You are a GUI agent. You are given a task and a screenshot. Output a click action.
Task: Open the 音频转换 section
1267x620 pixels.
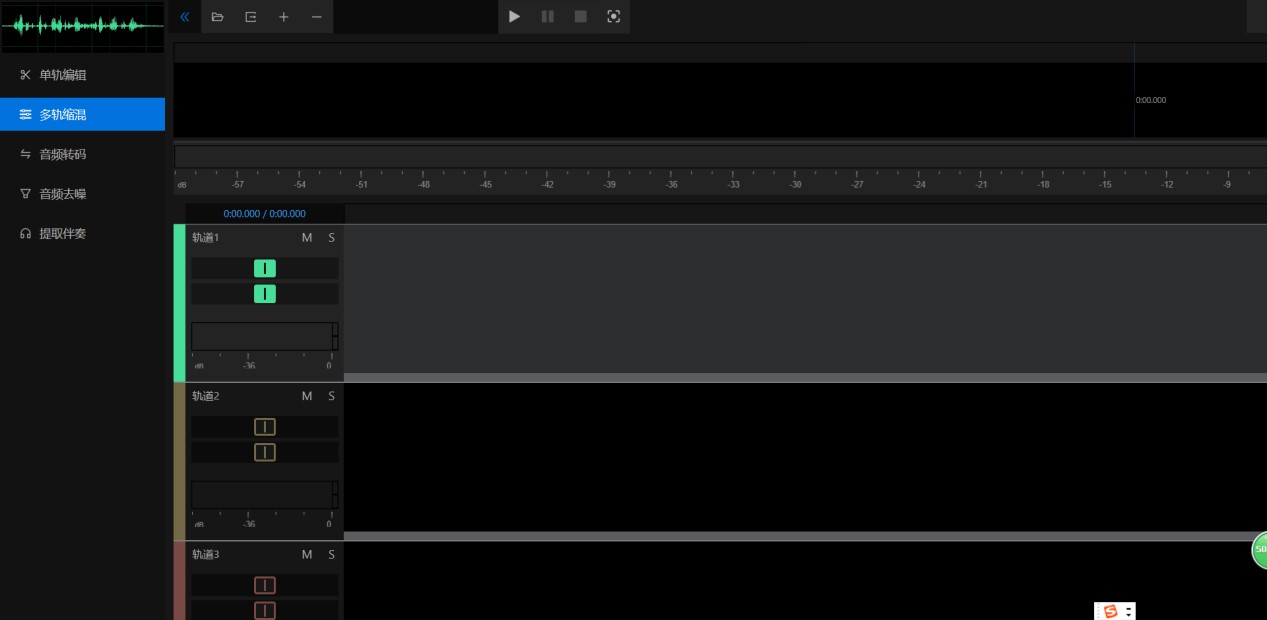pos(62,154)
